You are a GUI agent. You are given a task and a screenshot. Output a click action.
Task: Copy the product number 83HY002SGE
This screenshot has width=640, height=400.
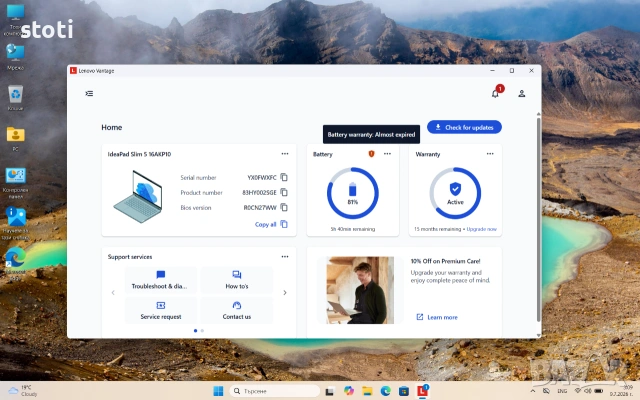(x=284, y=192)
